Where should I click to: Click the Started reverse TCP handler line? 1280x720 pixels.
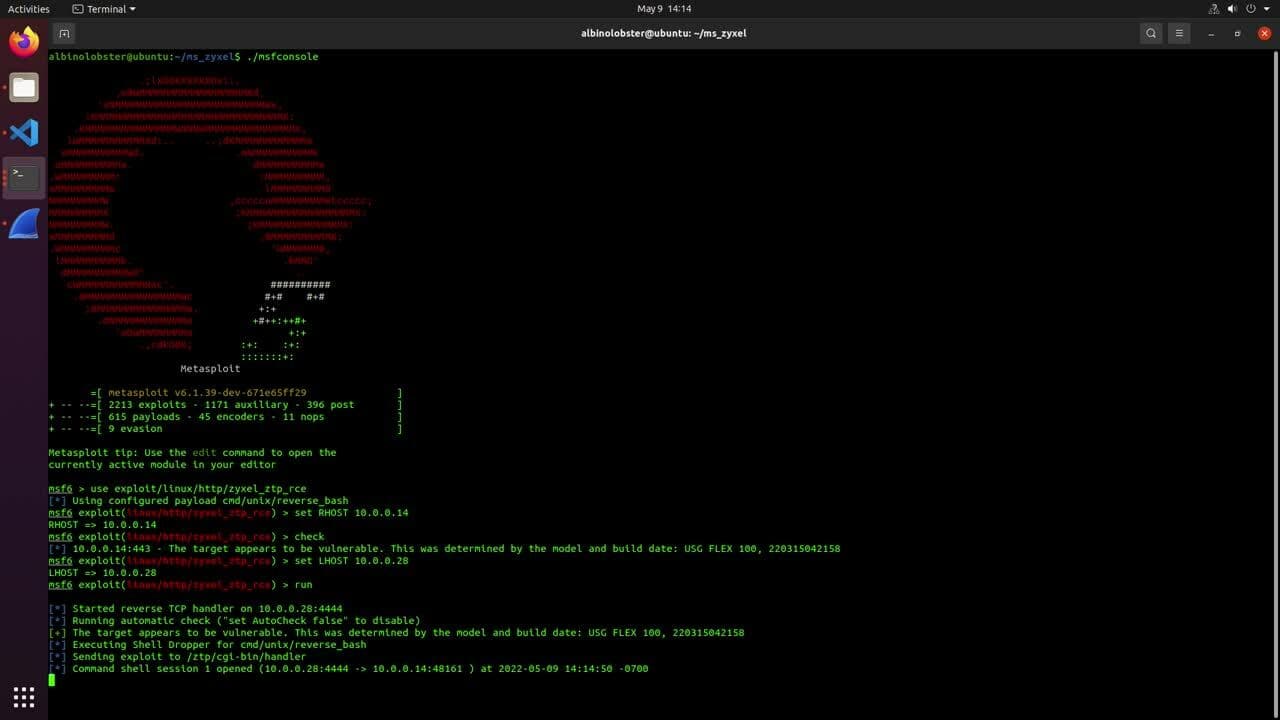point(195,609)
